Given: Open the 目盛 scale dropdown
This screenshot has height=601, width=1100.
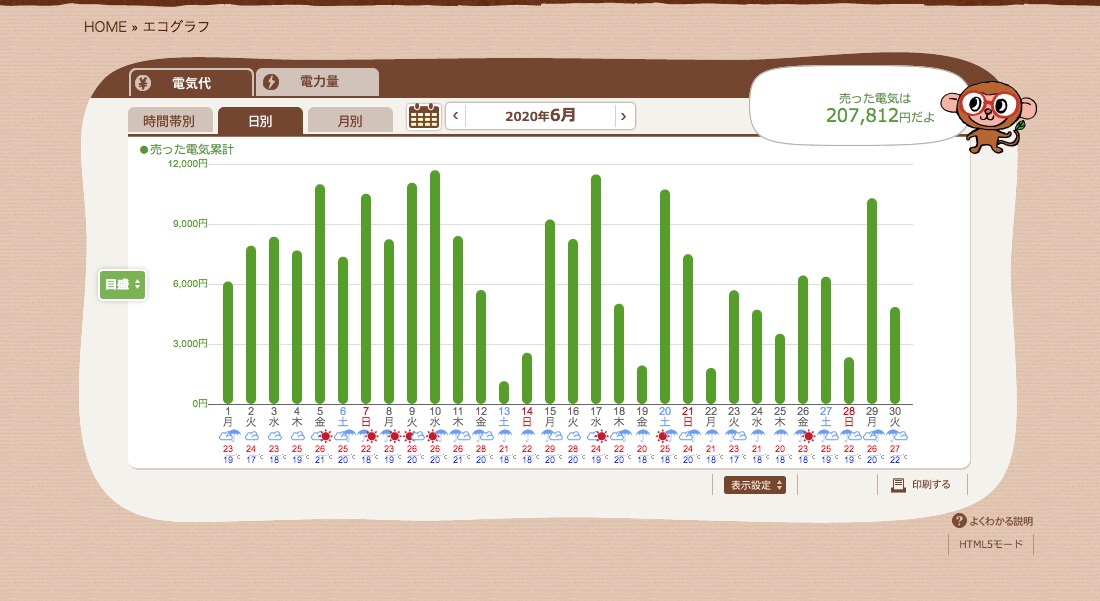Looking at the screenshot, I should point(123,285).
